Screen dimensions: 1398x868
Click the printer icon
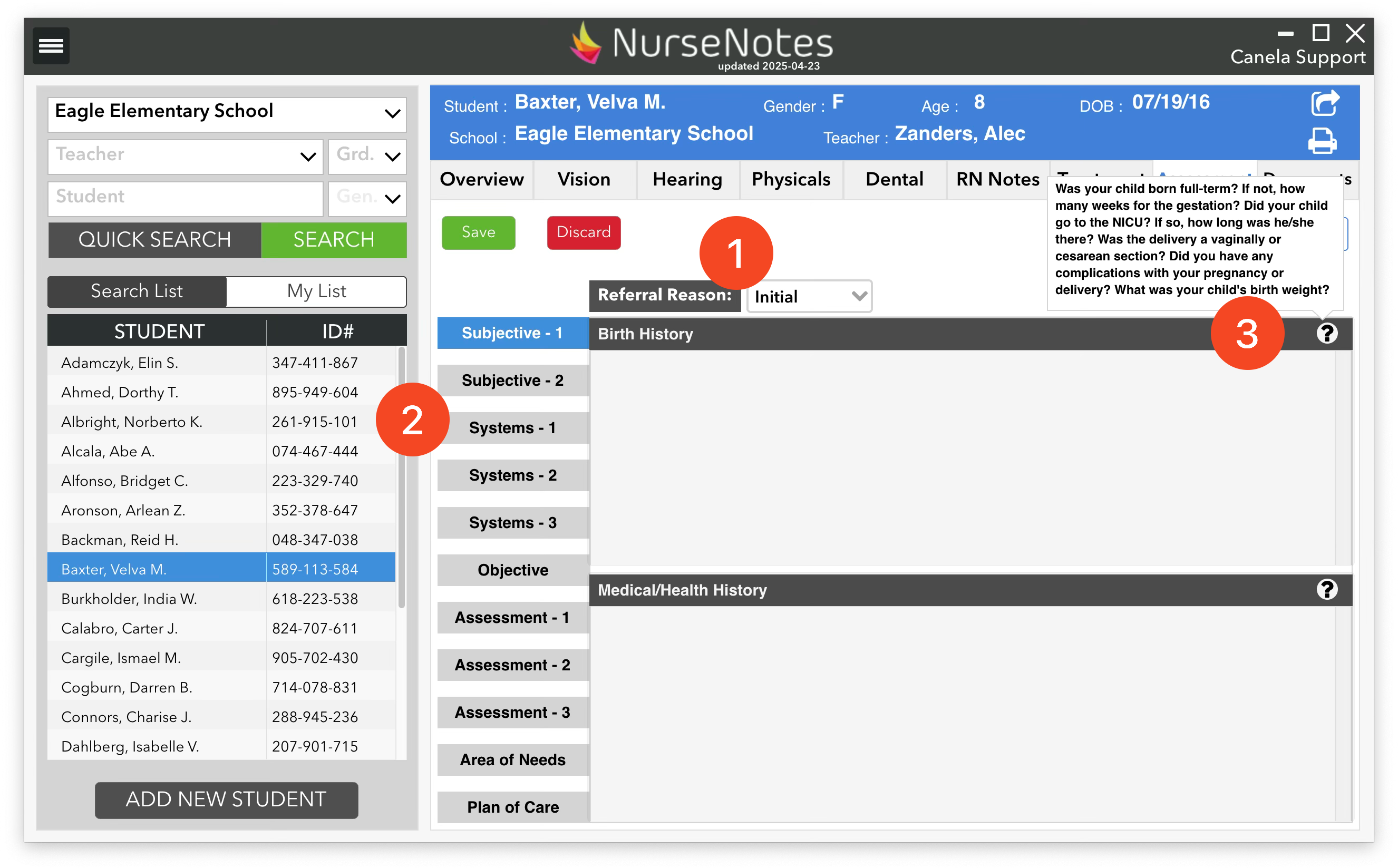coord(1322,141)
